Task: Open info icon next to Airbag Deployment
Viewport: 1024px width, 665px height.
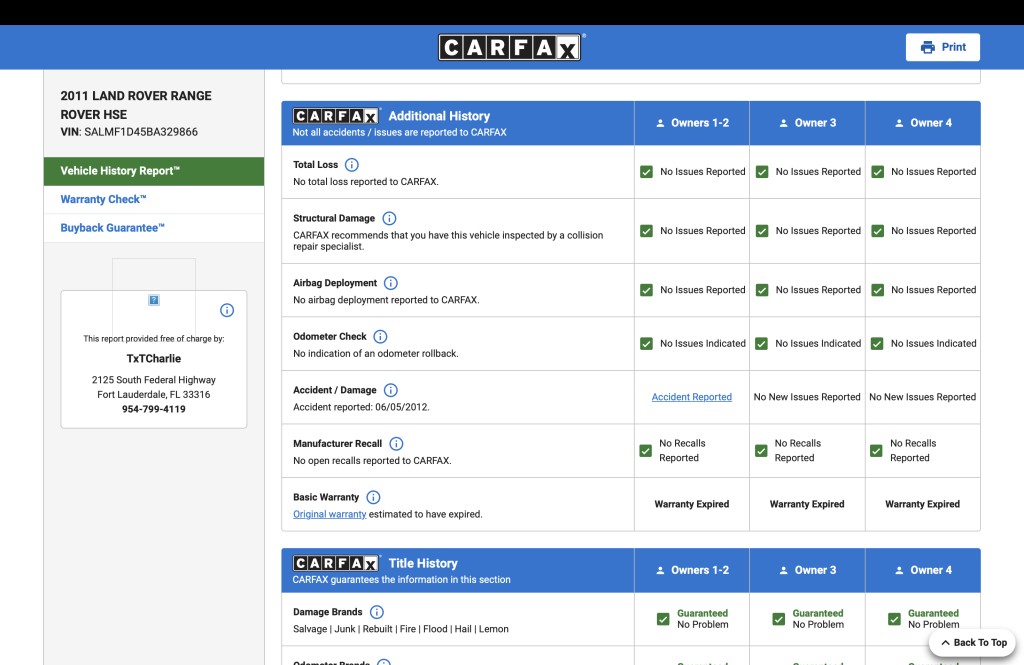Action: [391, 283]
